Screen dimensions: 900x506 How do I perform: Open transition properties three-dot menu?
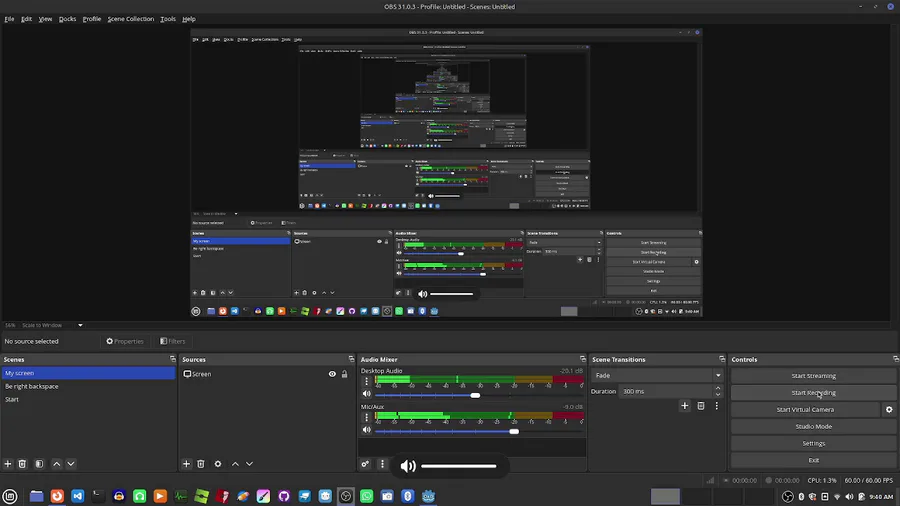(716, 406)
